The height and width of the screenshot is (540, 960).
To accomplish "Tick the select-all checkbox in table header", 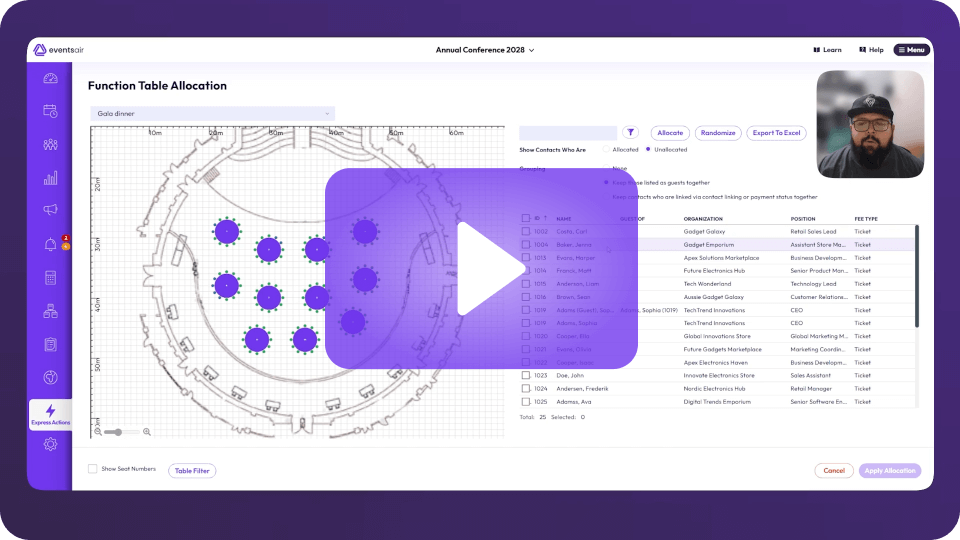I will [525, 219].
